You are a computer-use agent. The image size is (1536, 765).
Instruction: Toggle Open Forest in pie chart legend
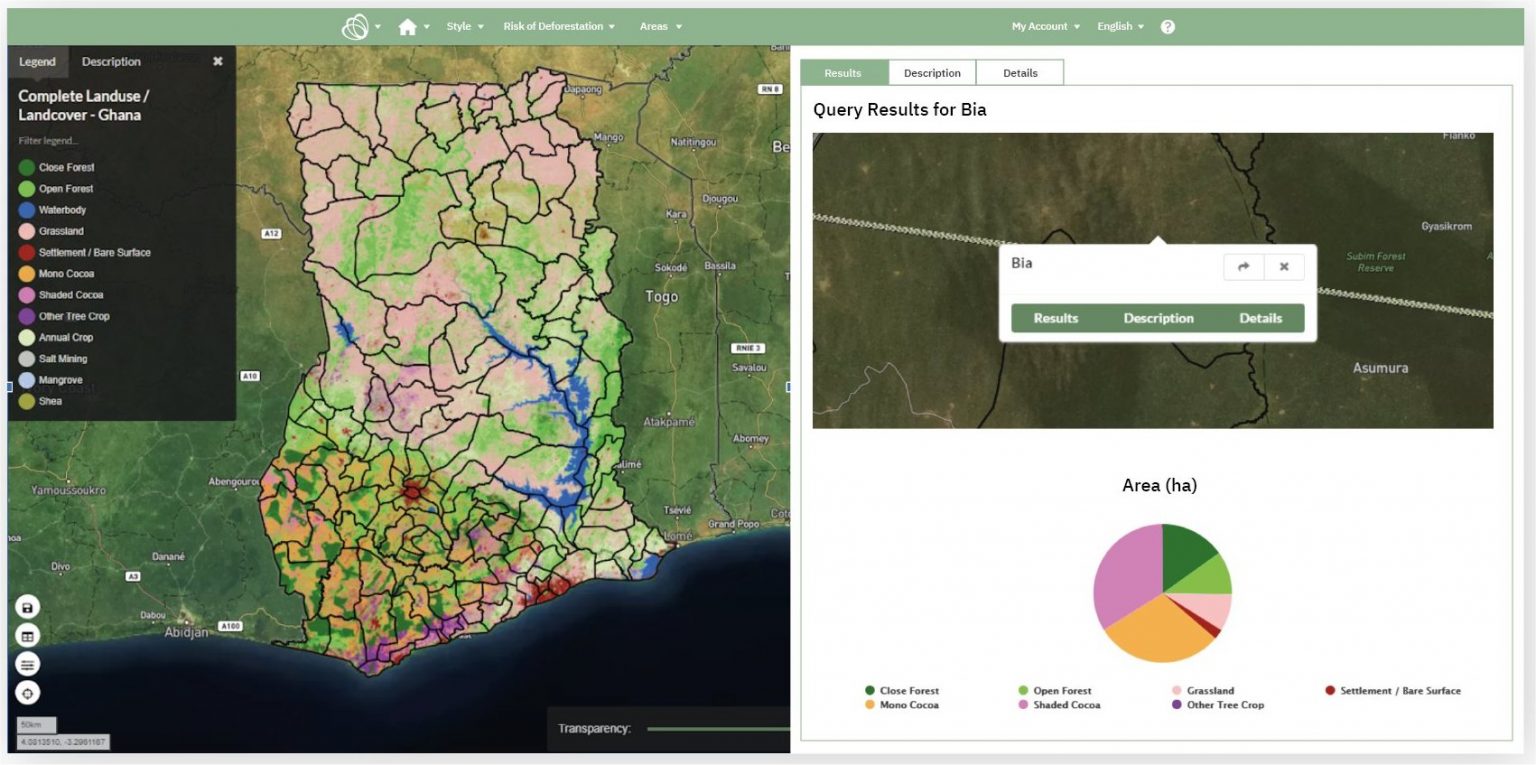(x=1055, y=691)
